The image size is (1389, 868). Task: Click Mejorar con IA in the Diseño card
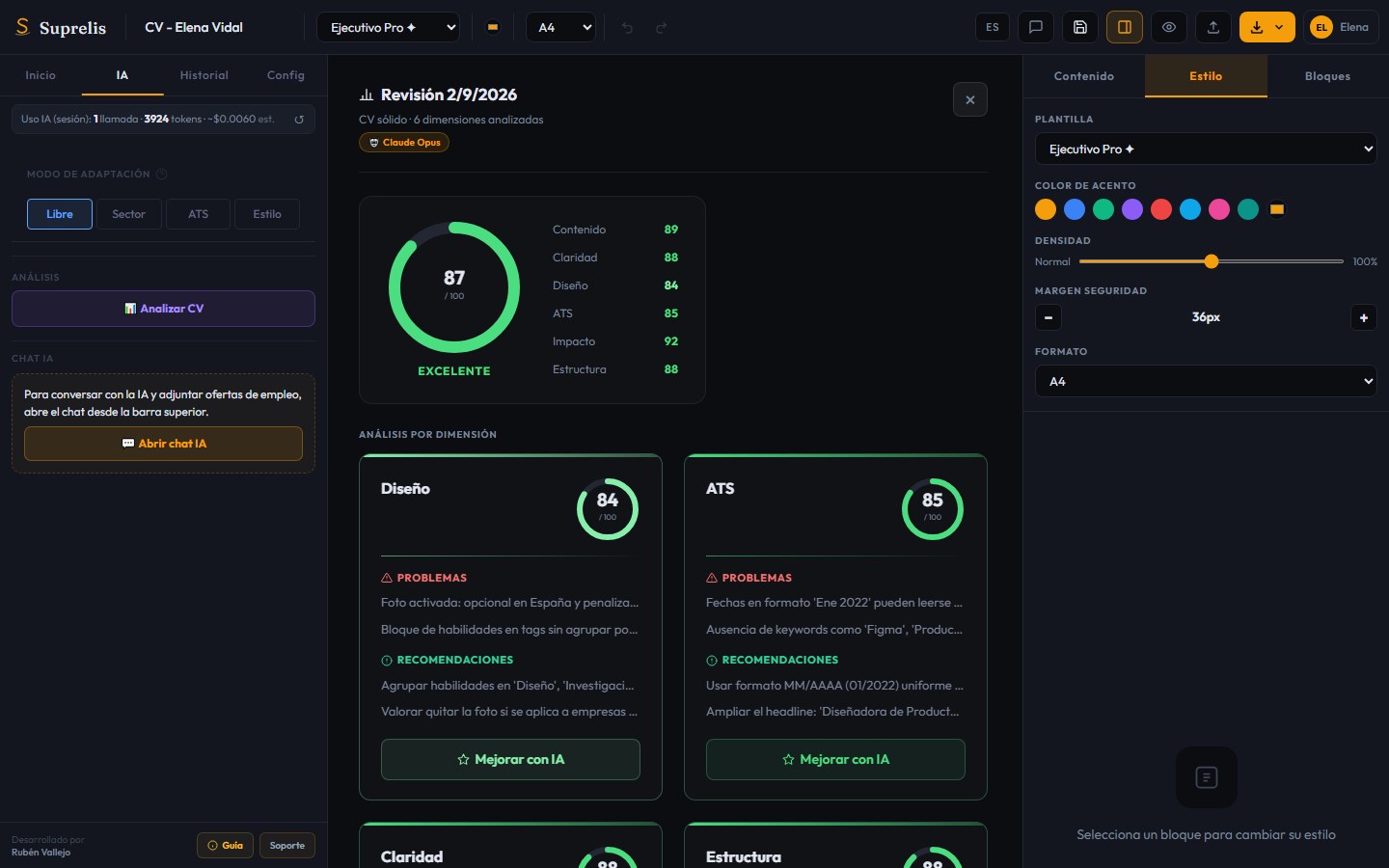click(x=510, y=759)
